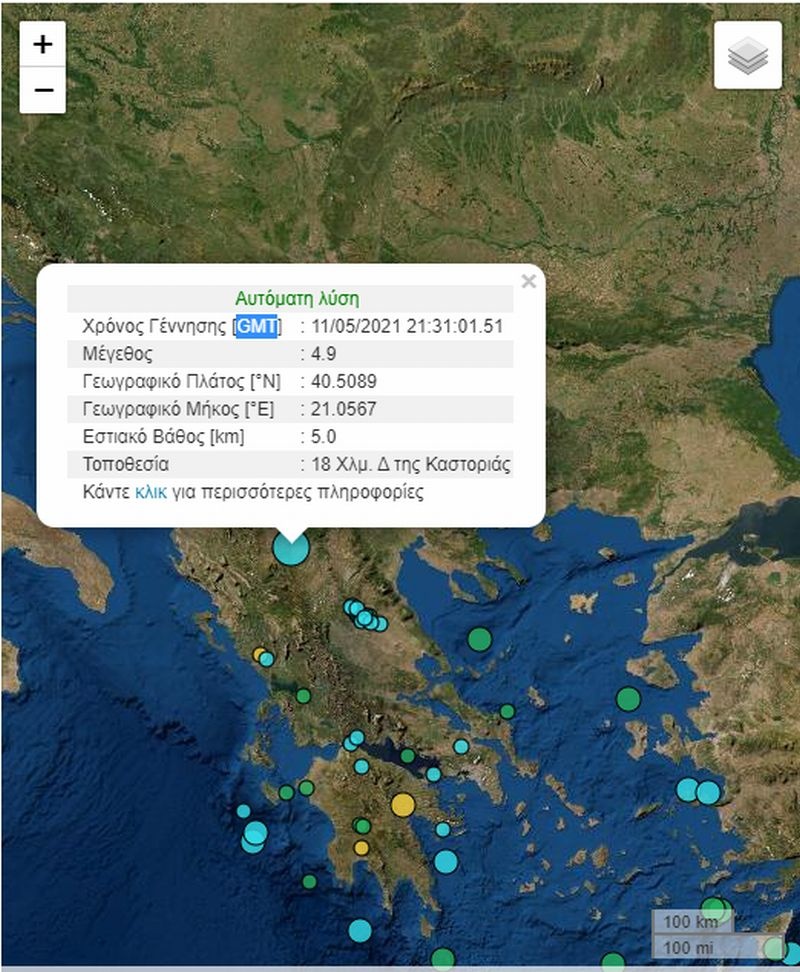Select the small yellow marker on western coast
This screenshot has height=972, width=800.
point(259,655)
